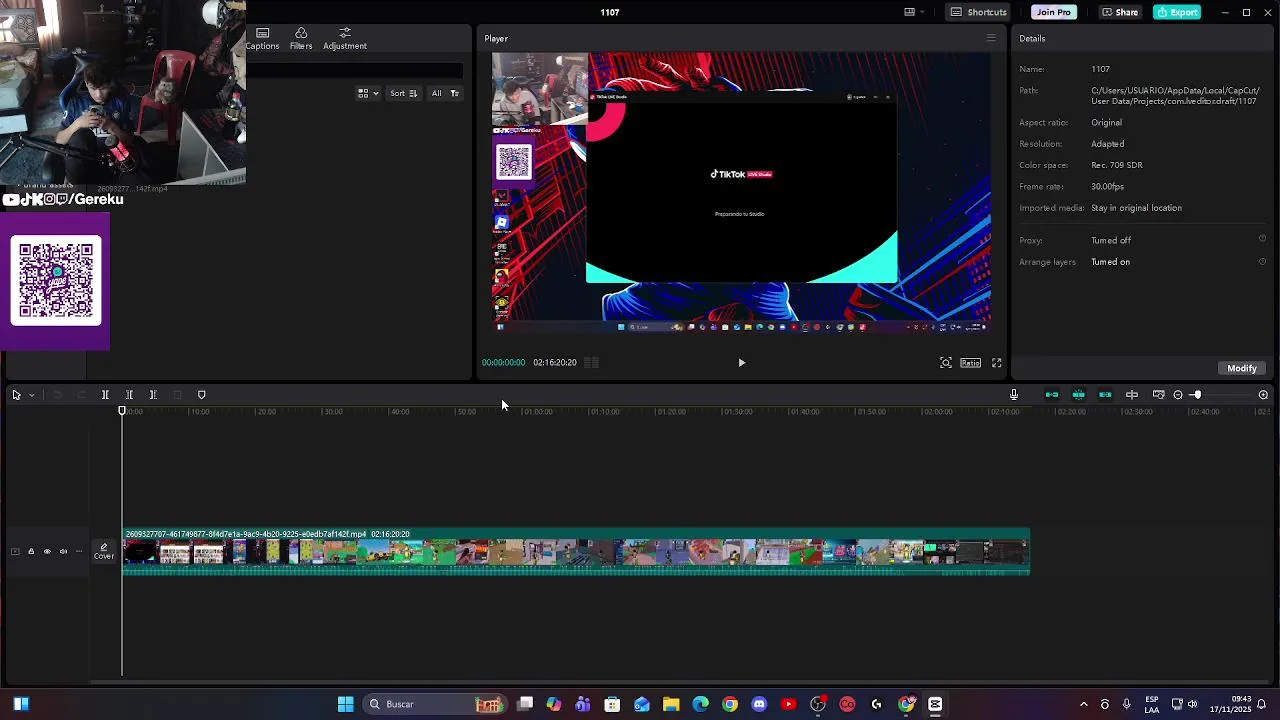Open CapCut icon in the taskbar

[x=935, y=704]
